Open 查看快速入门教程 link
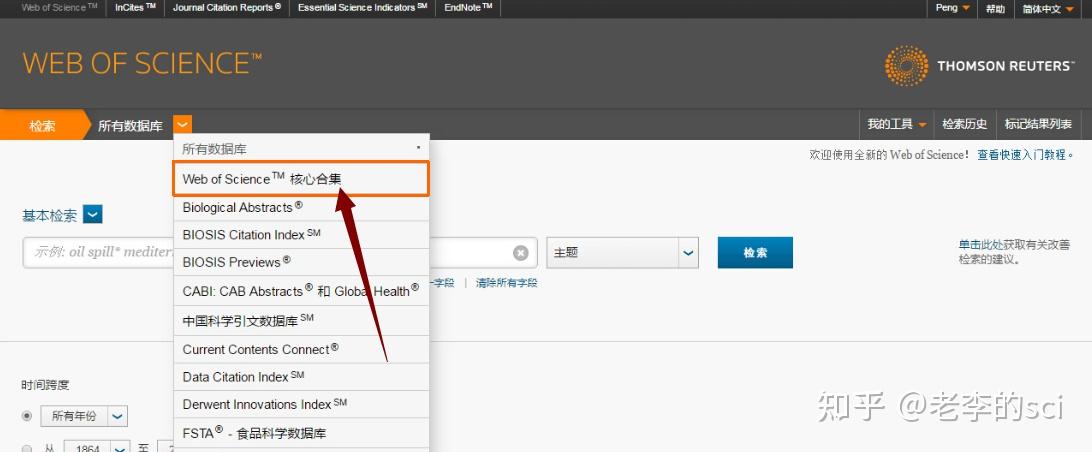Image resolution: width=1092 pixels, height=452 pixels. (x=1025, y=155)
